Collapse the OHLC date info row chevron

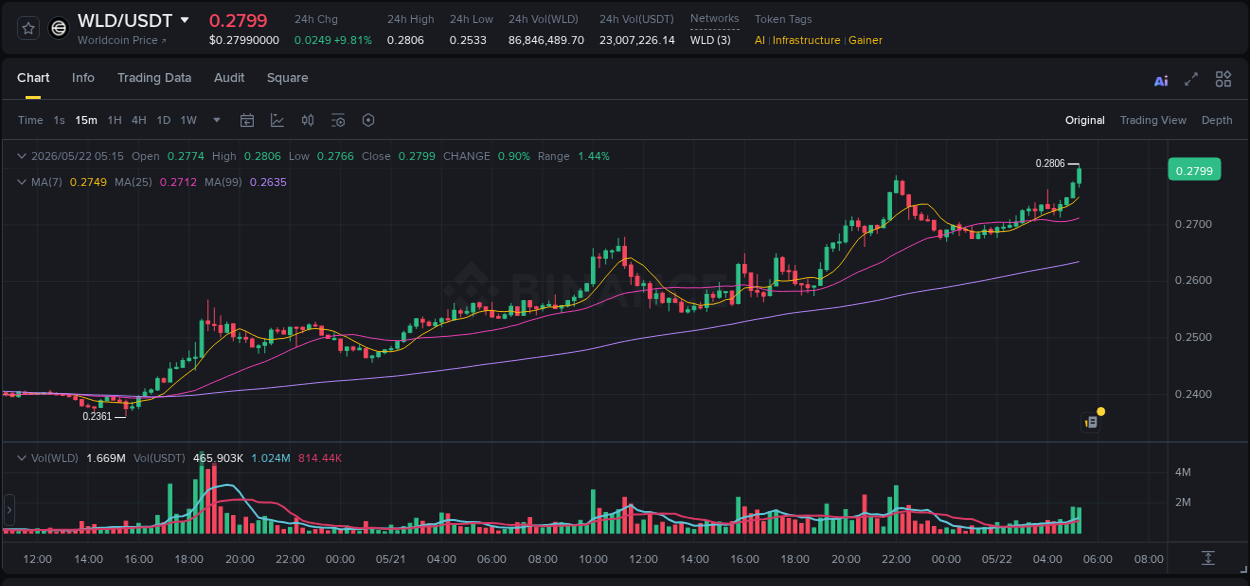point(22,156)
